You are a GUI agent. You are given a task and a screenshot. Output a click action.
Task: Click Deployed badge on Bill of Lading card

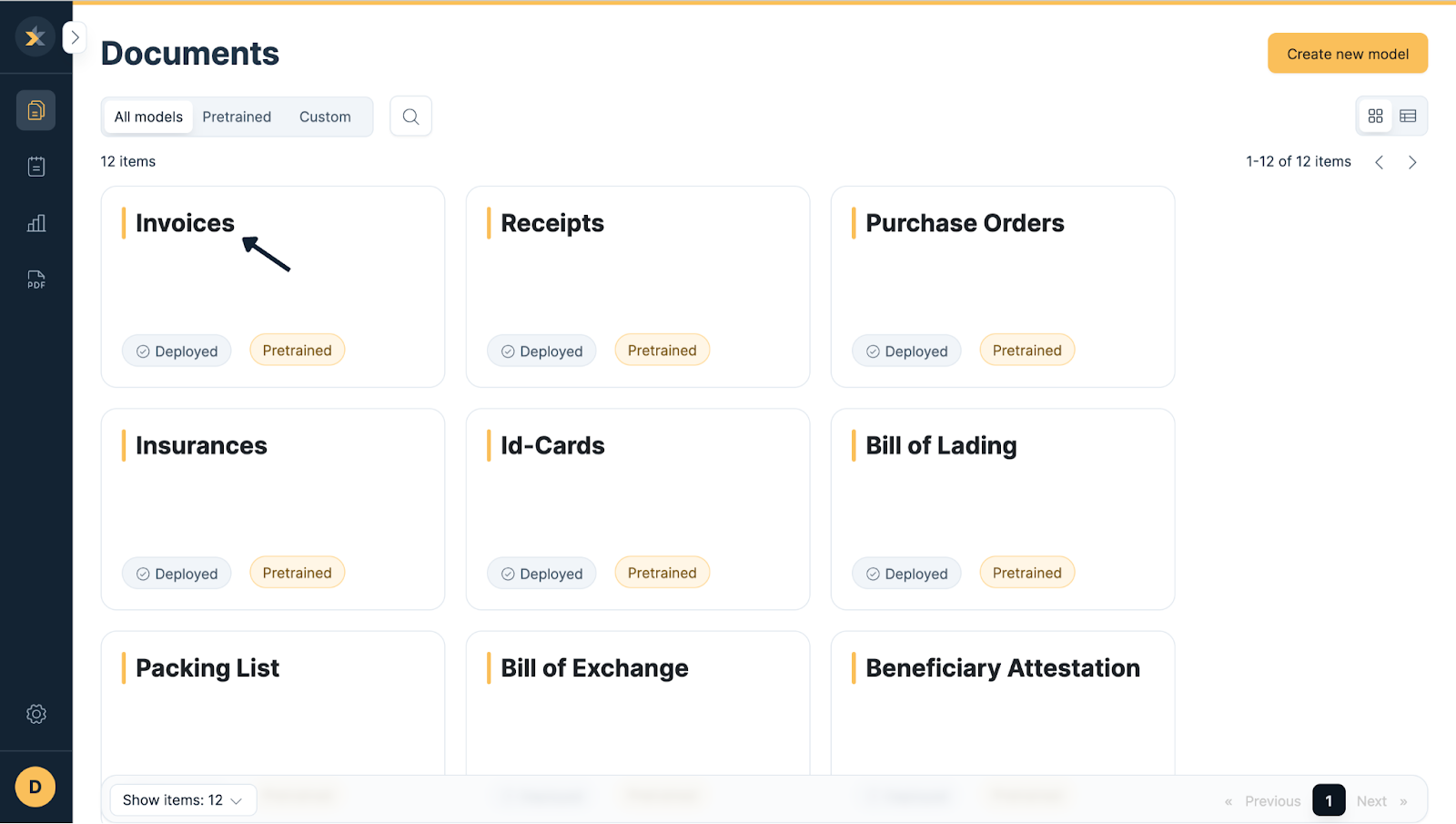coord(906,574)
